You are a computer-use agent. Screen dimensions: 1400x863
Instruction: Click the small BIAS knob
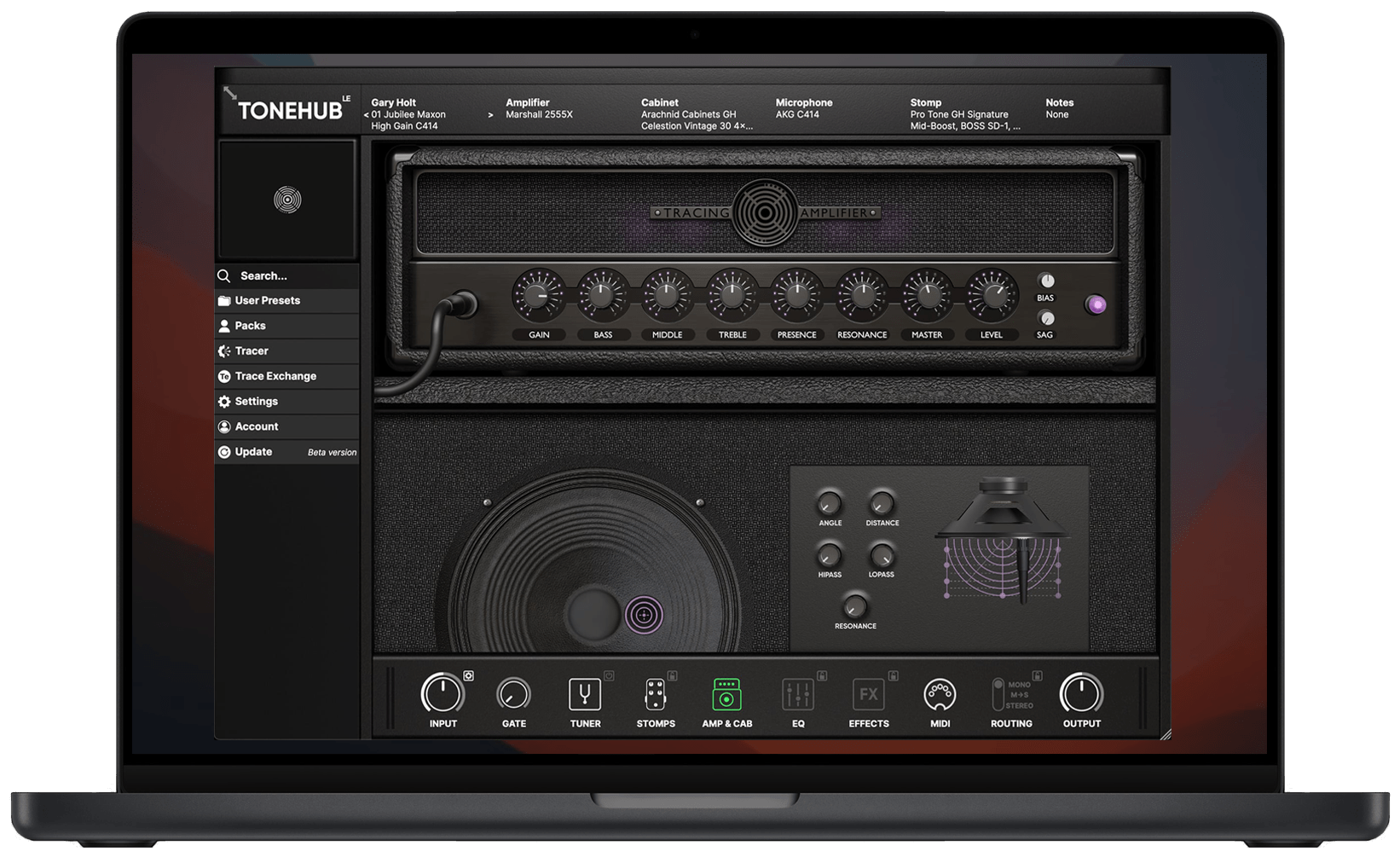[1046, 281]
